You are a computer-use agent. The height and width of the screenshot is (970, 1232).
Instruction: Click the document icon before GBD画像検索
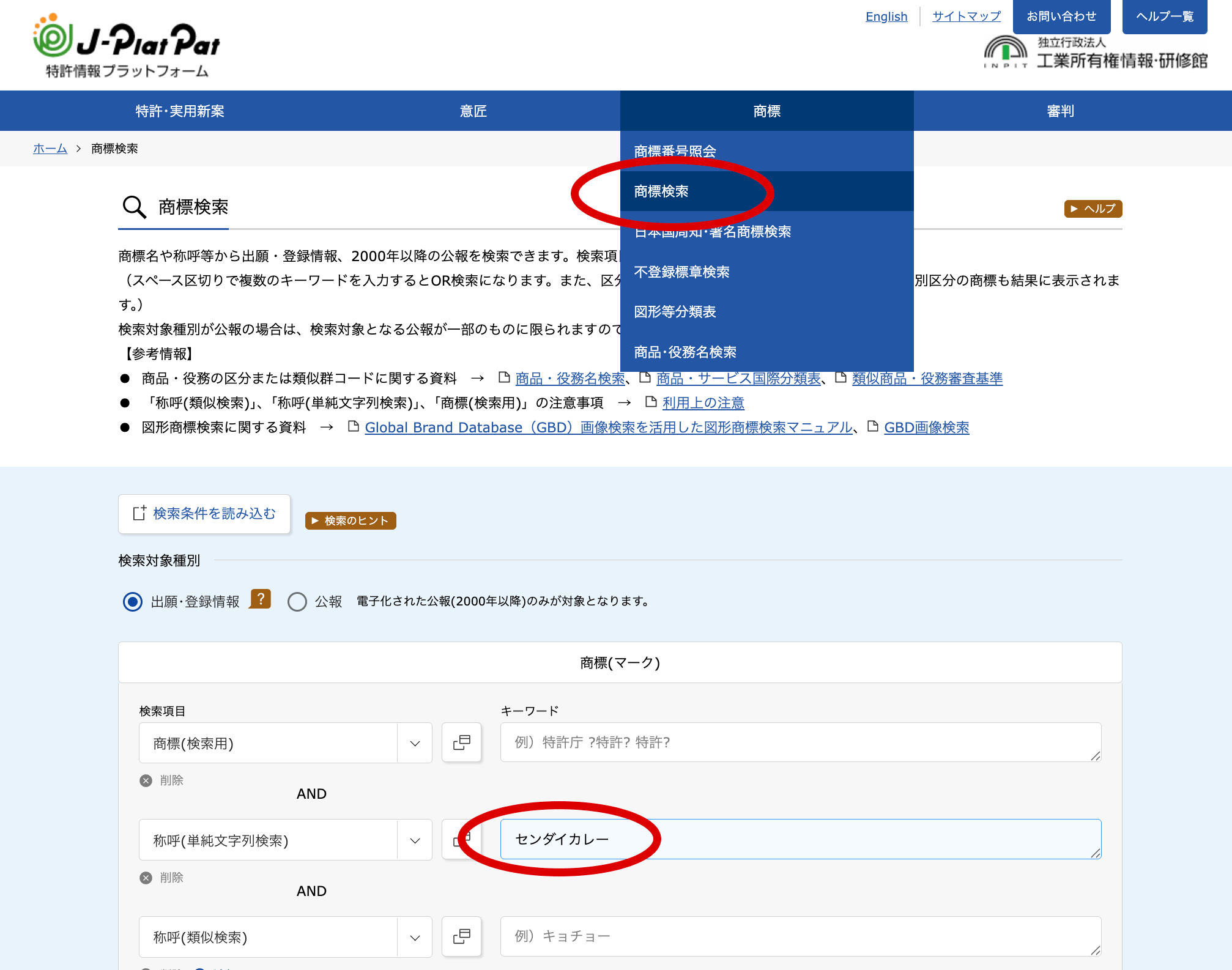point(872,427)
